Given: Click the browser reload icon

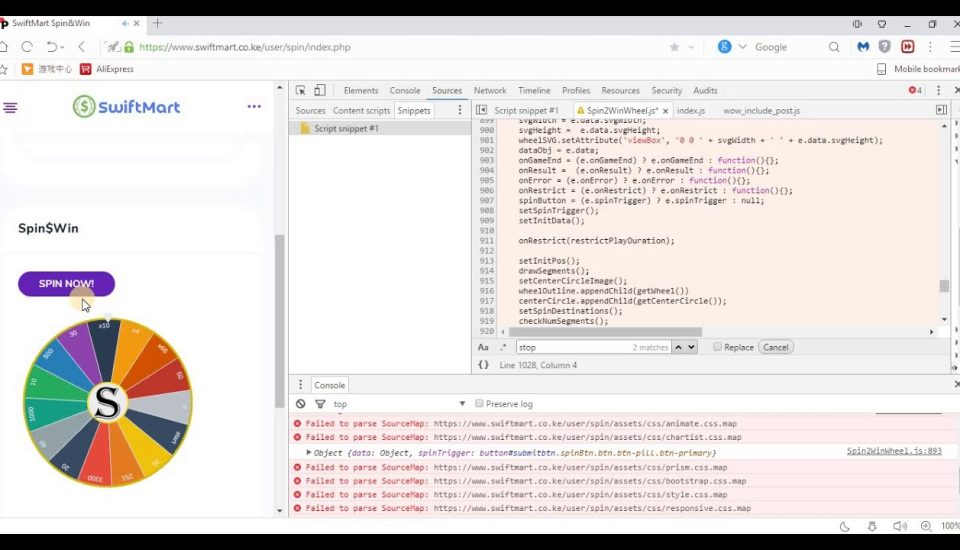Looking at the screenshot, I should coord(27,47).
